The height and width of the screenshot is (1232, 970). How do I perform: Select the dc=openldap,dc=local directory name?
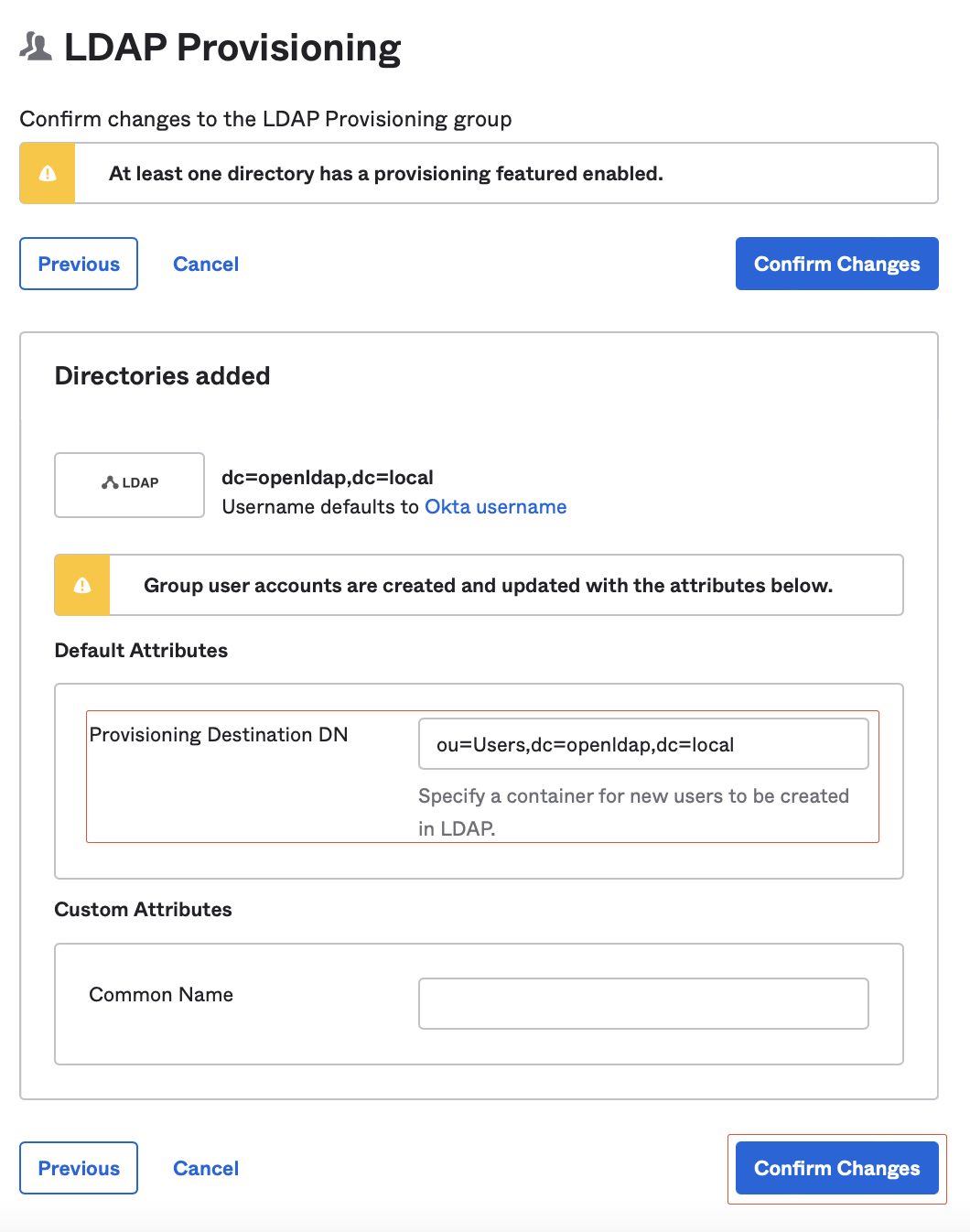click(x=328, y=478)
